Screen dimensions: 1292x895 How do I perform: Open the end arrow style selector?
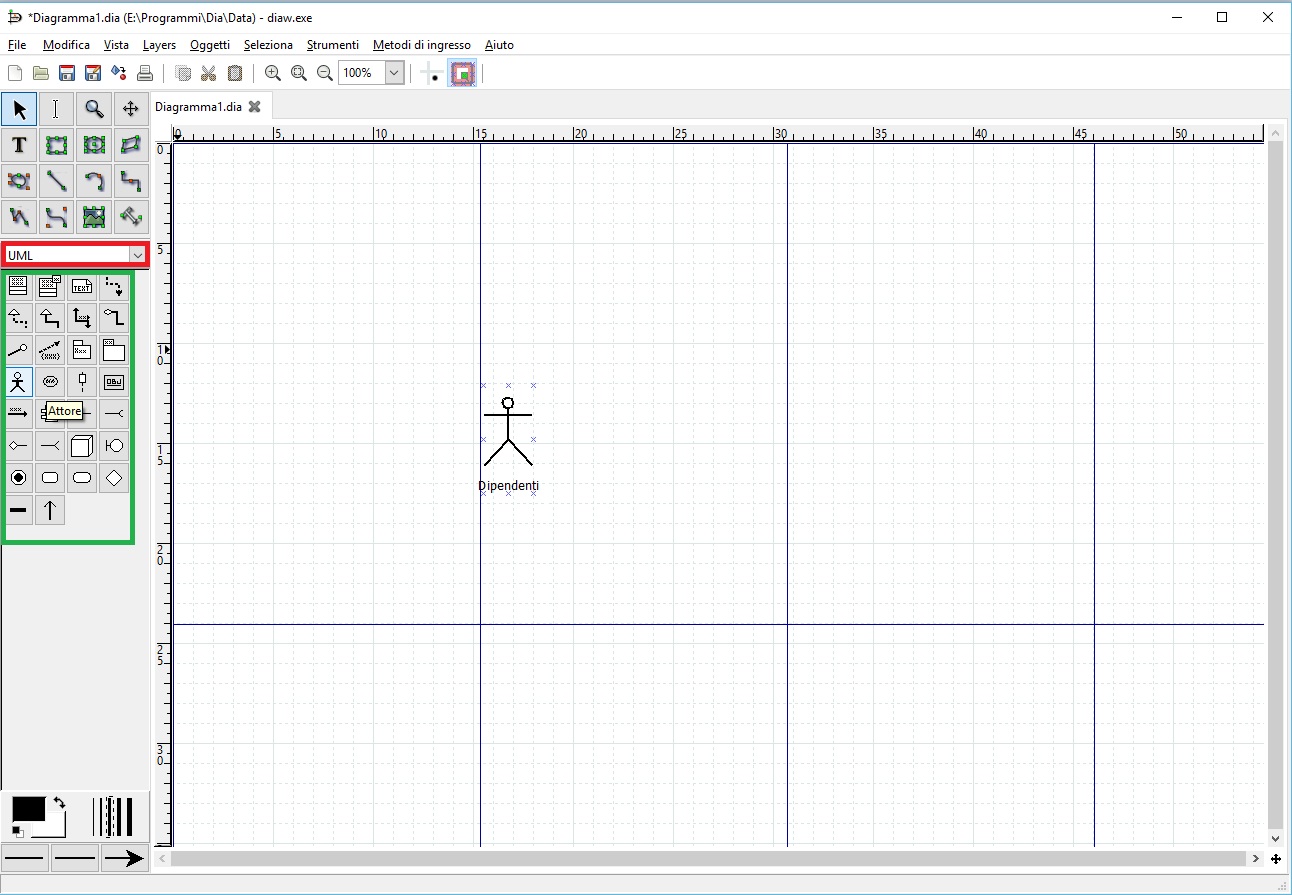(124, 858)
